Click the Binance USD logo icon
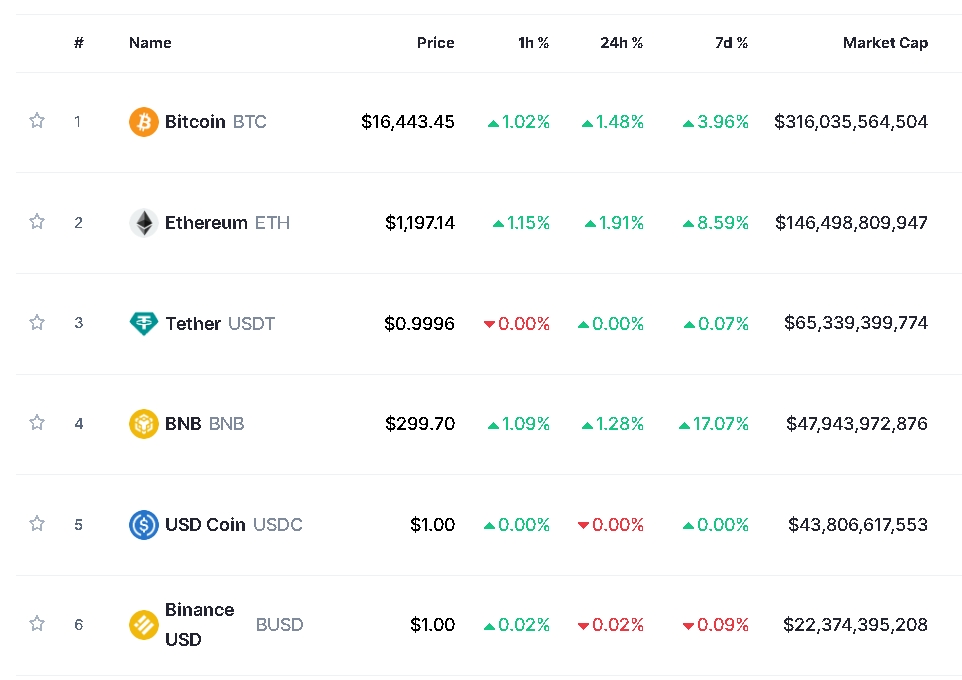The image size is (962, 680). tap(144, 625)
